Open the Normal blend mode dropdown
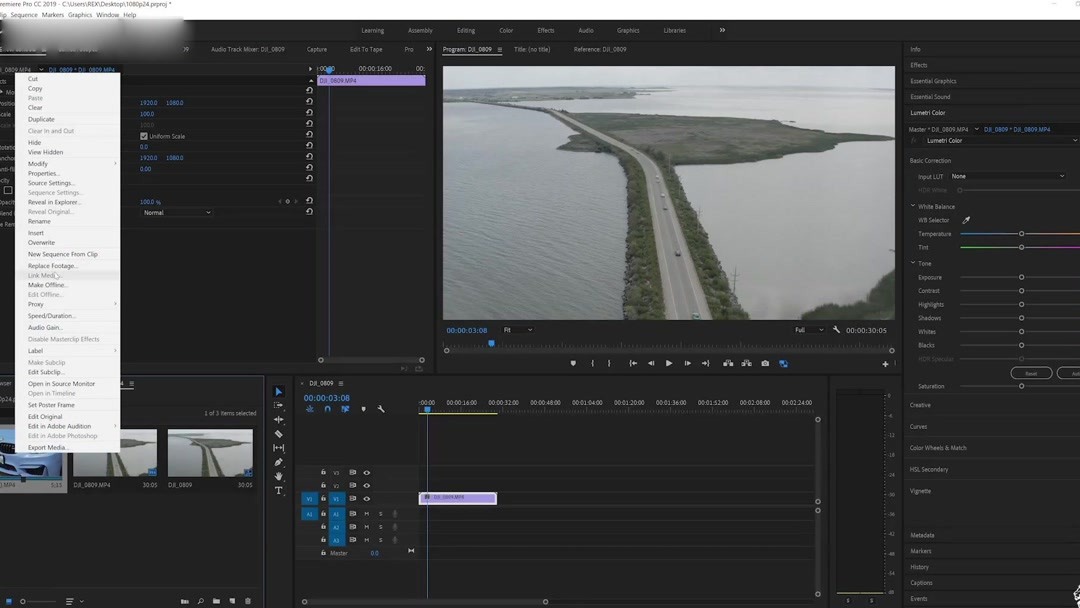Viewport: 1080px width, 608px height. [177, 212]
